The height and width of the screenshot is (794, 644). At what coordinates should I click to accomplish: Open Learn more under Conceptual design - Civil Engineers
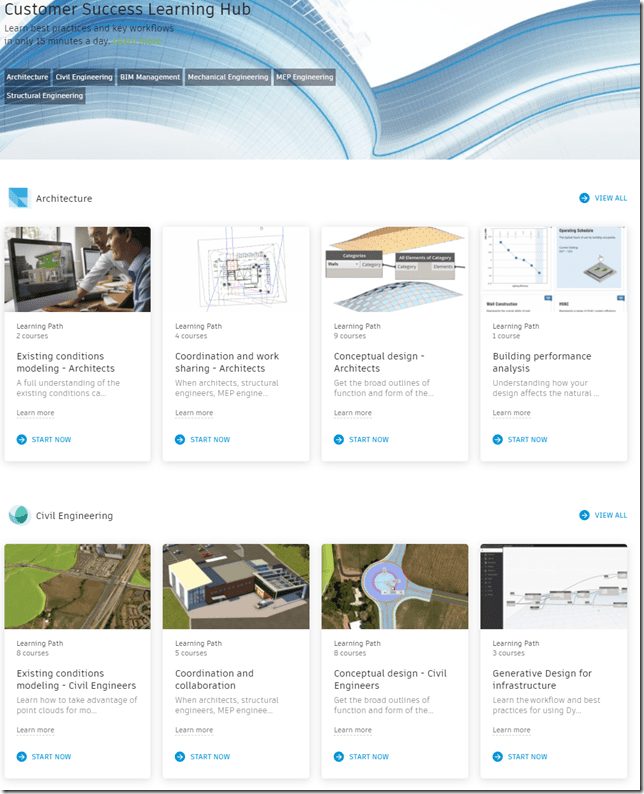point(352,730)
